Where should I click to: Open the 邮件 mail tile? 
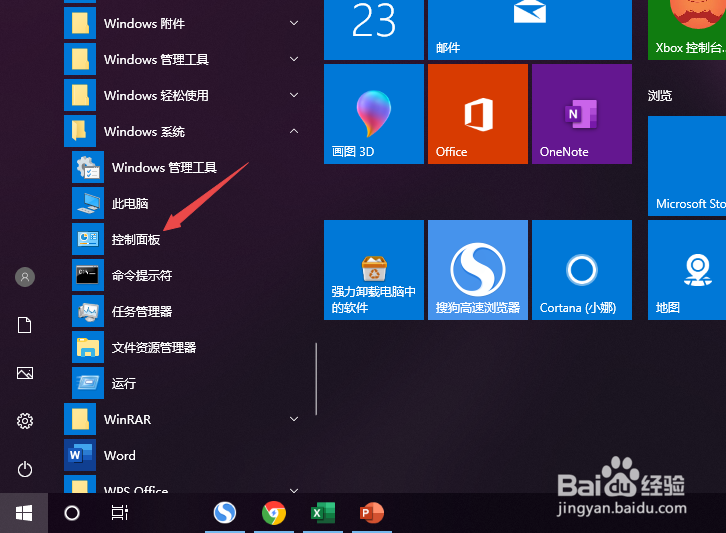(530, 30)
